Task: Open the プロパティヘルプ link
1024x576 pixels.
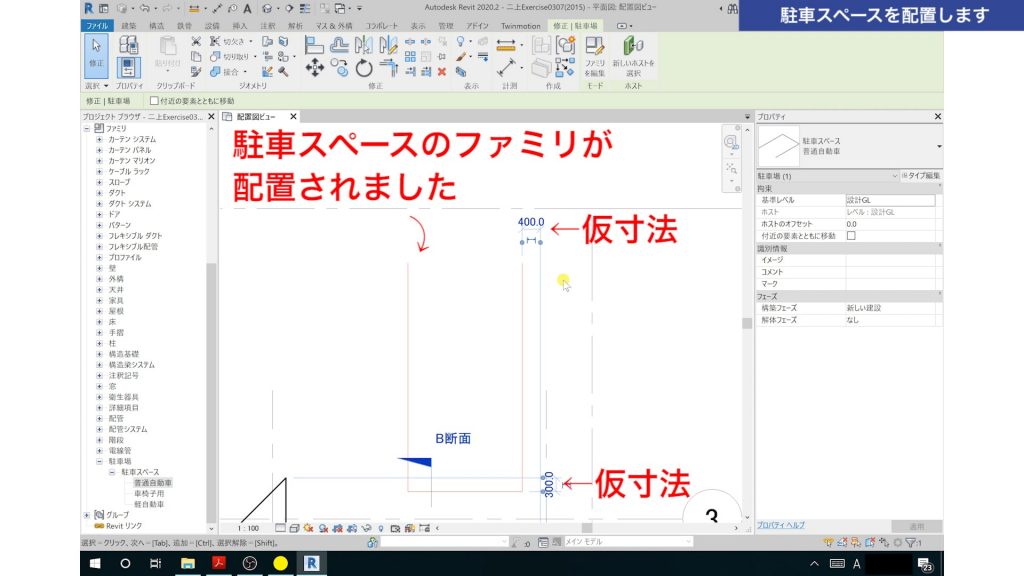Action: pyautogui.click(x=780, y=524)
